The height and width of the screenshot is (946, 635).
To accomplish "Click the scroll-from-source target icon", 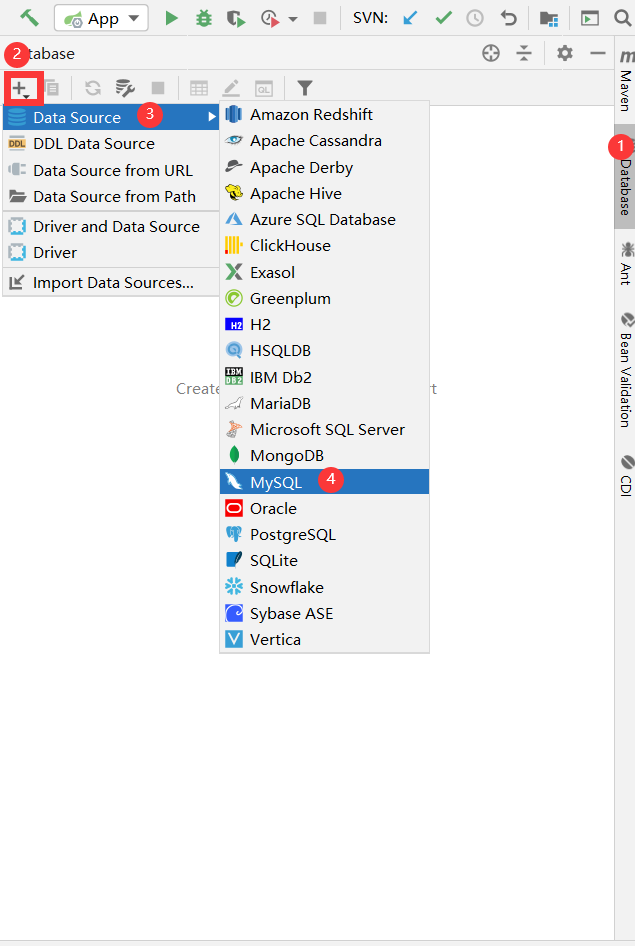I will [x=491, y=54].
